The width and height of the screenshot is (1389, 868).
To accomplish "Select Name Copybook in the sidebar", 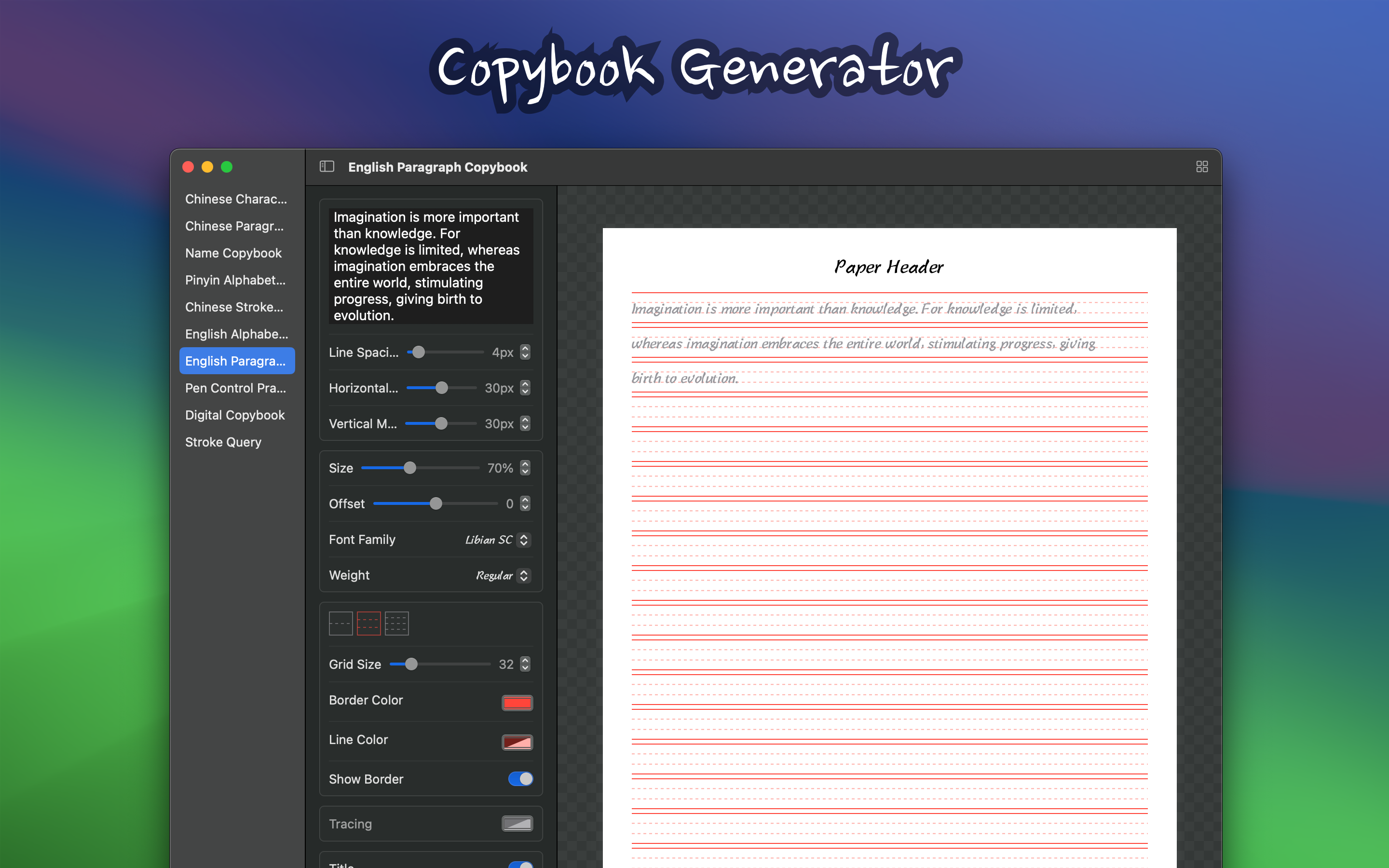I will 233,253.
